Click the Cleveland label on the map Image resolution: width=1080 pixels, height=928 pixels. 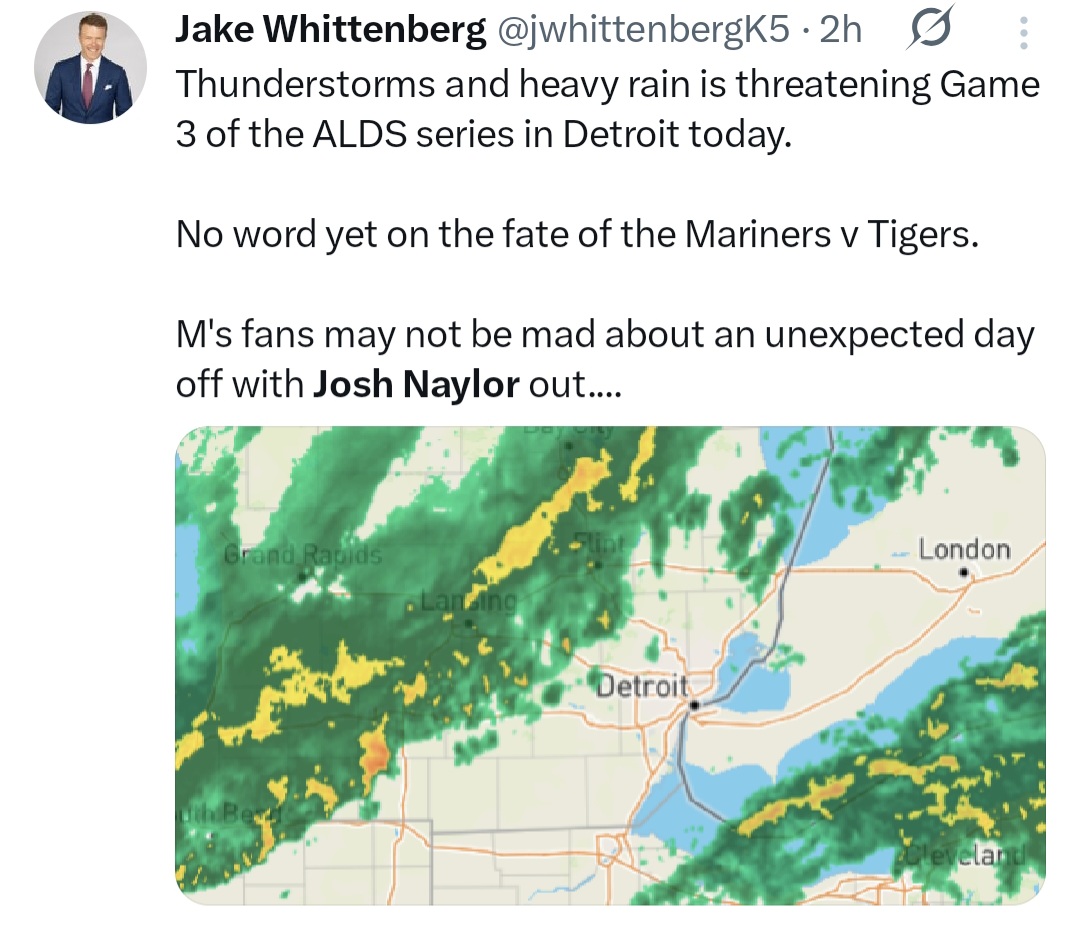coord(964,855)
